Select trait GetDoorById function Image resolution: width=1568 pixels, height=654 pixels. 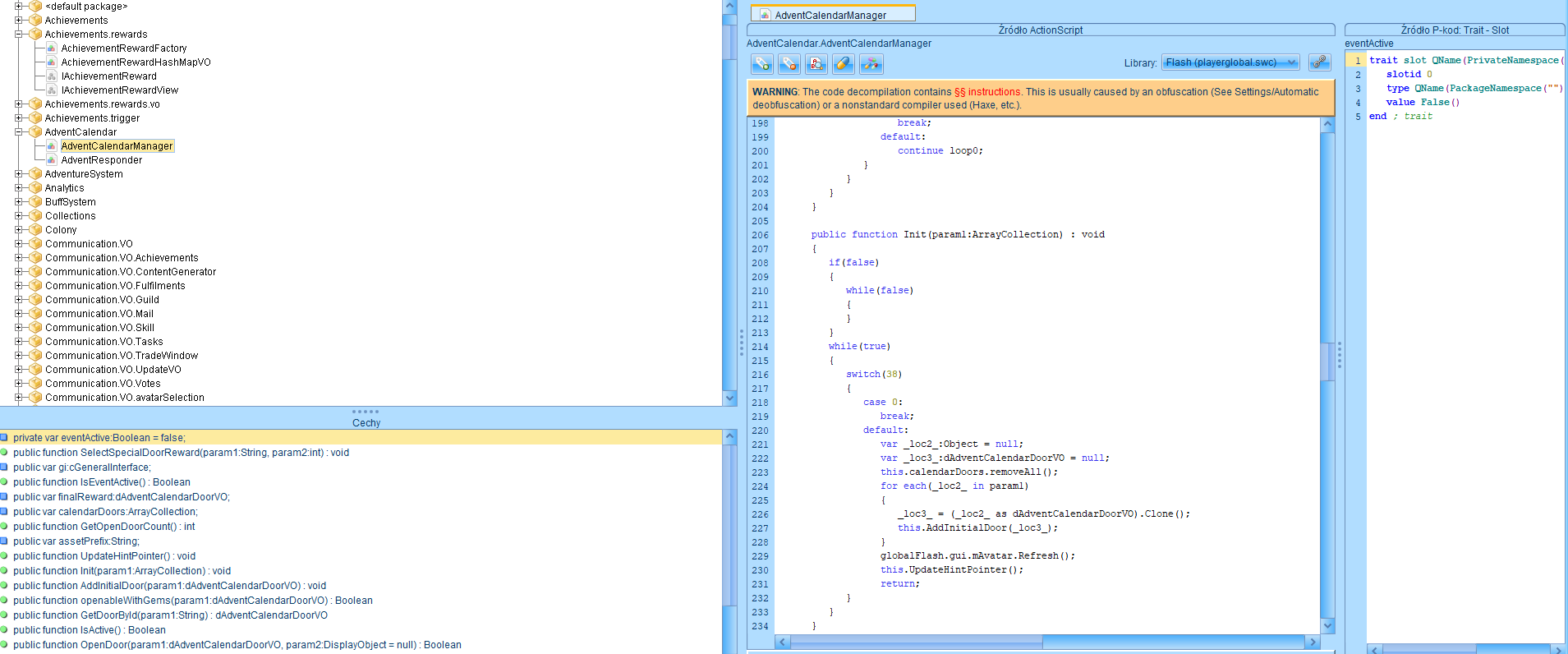click(x=170, y=615)
